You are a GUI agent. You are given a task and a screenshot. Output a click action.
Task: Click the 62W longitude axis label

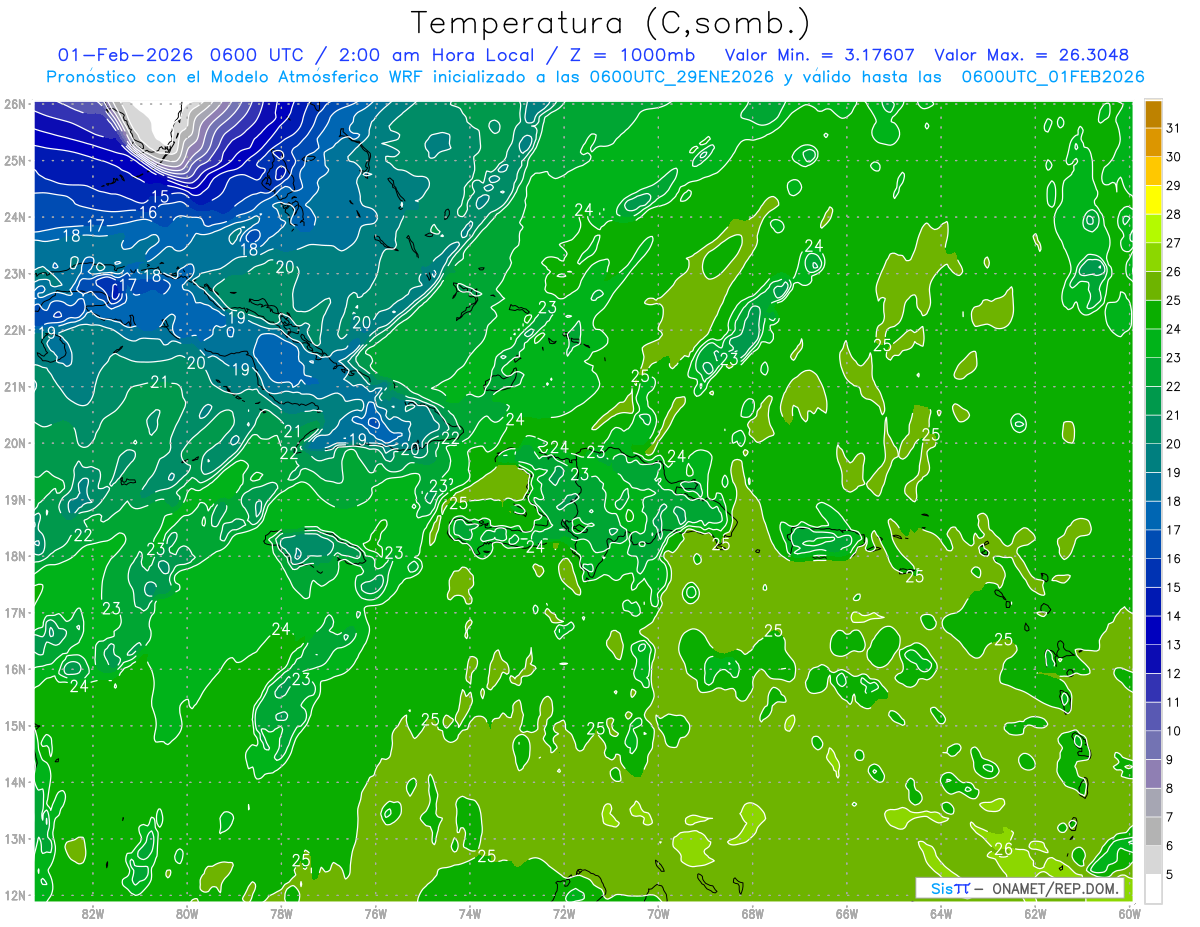1035,913
